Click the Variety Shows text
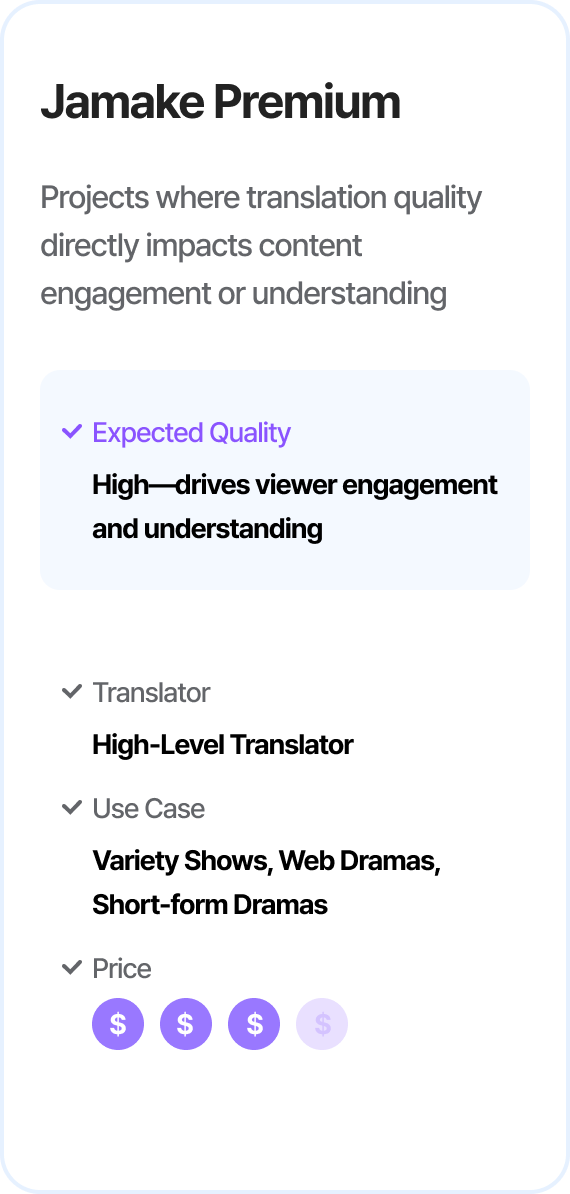The image size is (570, 1194). pos(181,861)
